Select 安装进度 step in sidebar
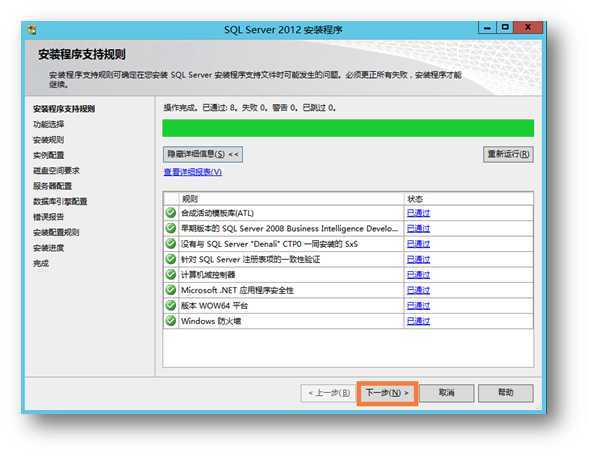 (x=48, y=248)
